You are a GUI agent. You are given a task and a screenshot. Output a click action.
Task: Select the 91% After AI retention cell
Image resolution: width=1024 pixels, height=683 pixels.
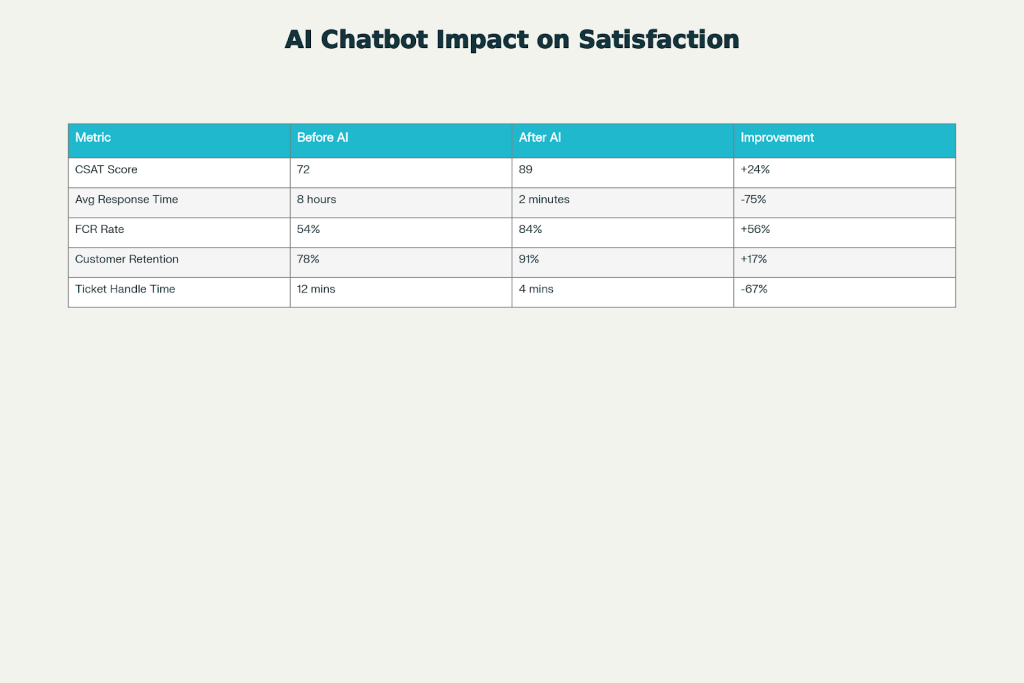530,260
